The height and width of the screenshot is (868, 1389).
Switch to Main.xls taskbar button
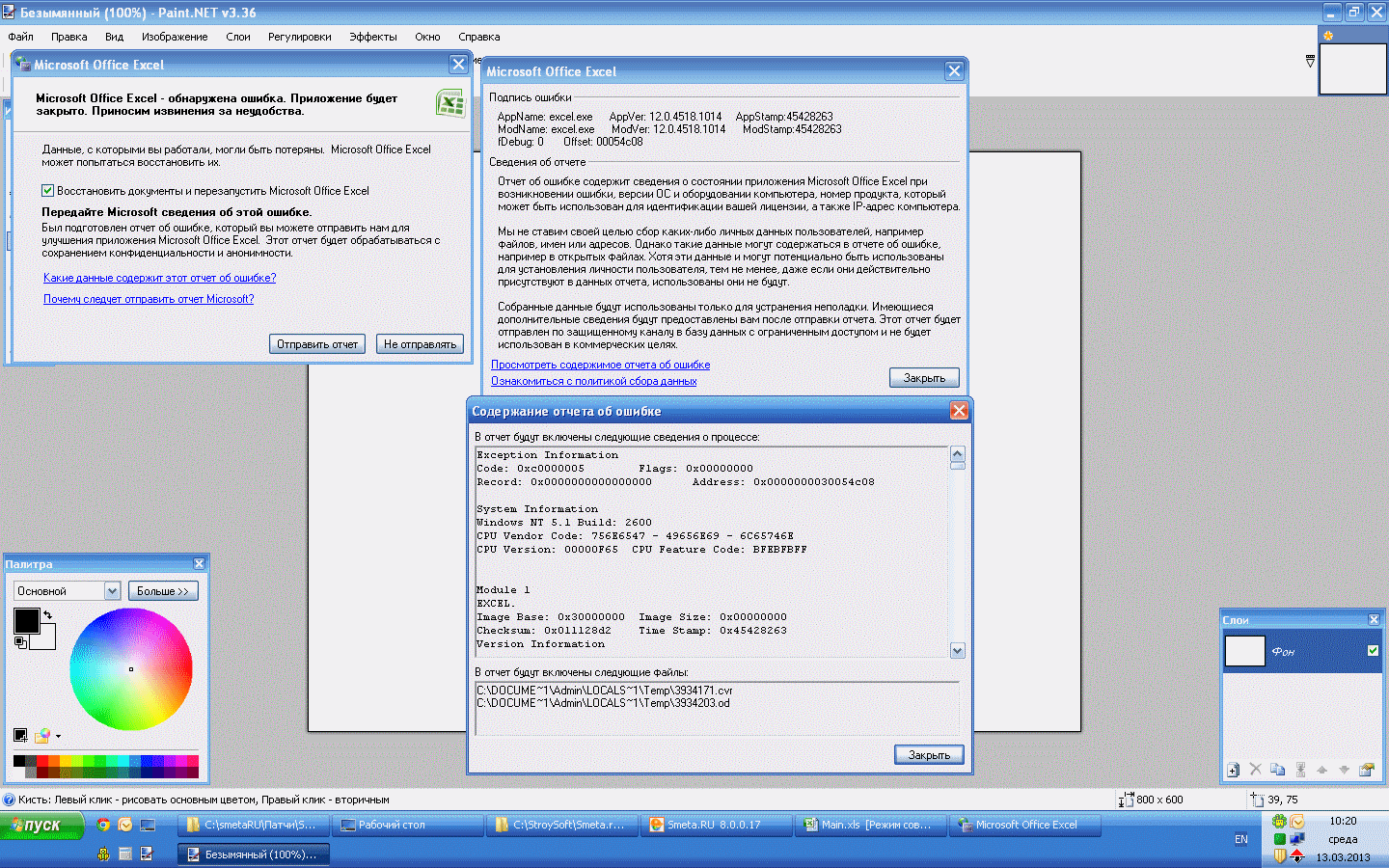pos(869,825)
